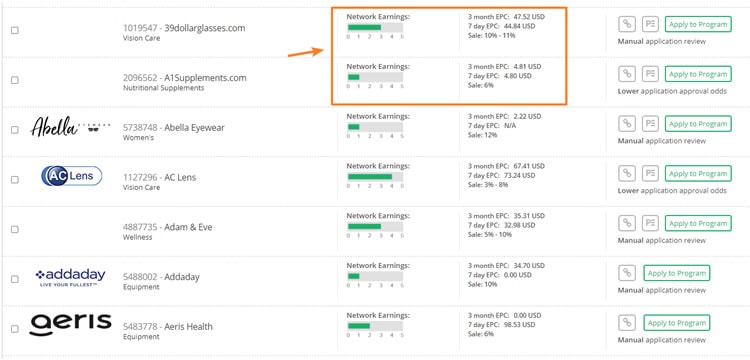The width and height of the screenshot is (750, 360).
Task: Click the link icon for AC Lens
Action: [627, 174]
